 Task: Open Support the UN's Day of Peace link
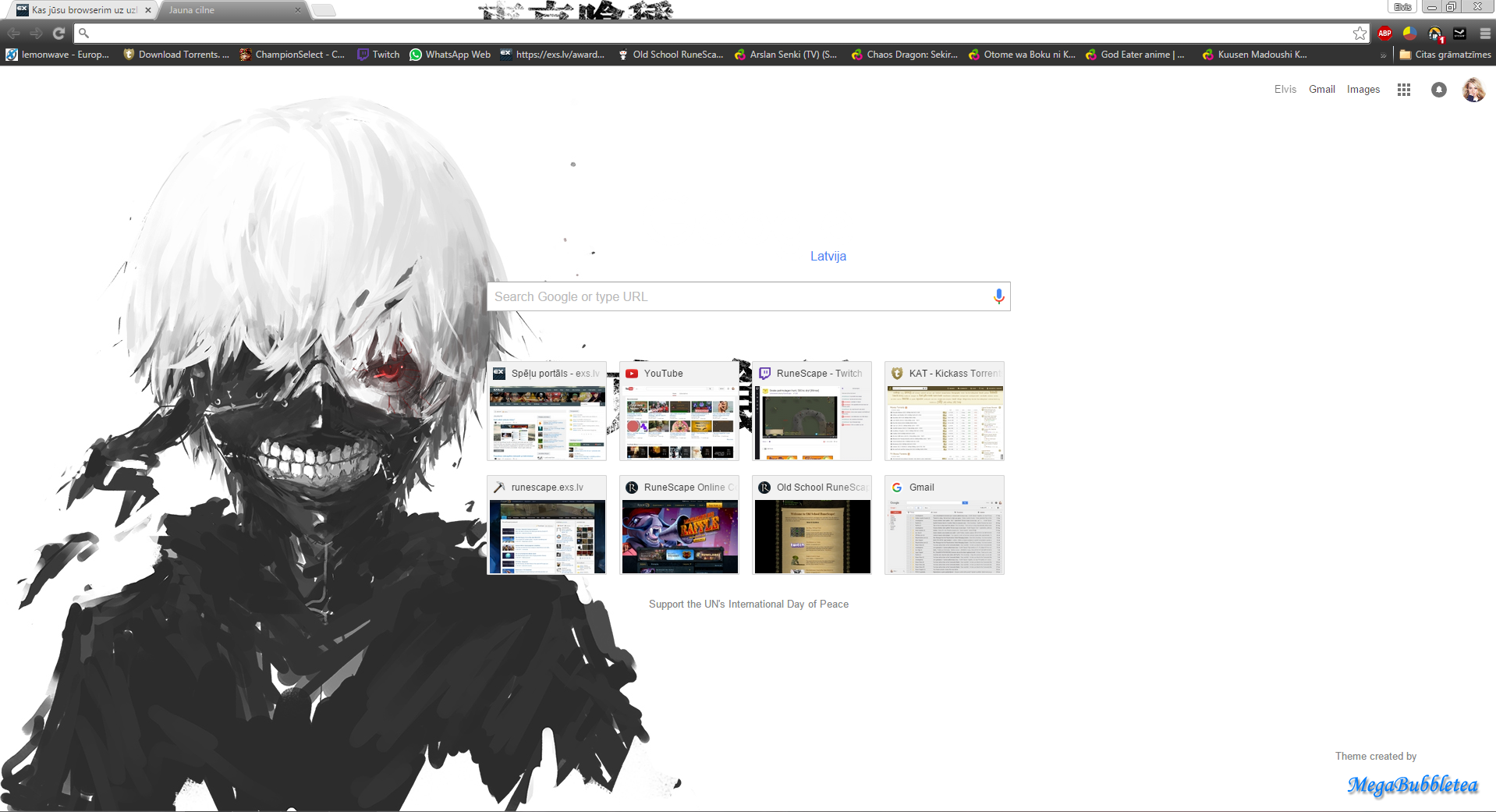coord(749,605)
